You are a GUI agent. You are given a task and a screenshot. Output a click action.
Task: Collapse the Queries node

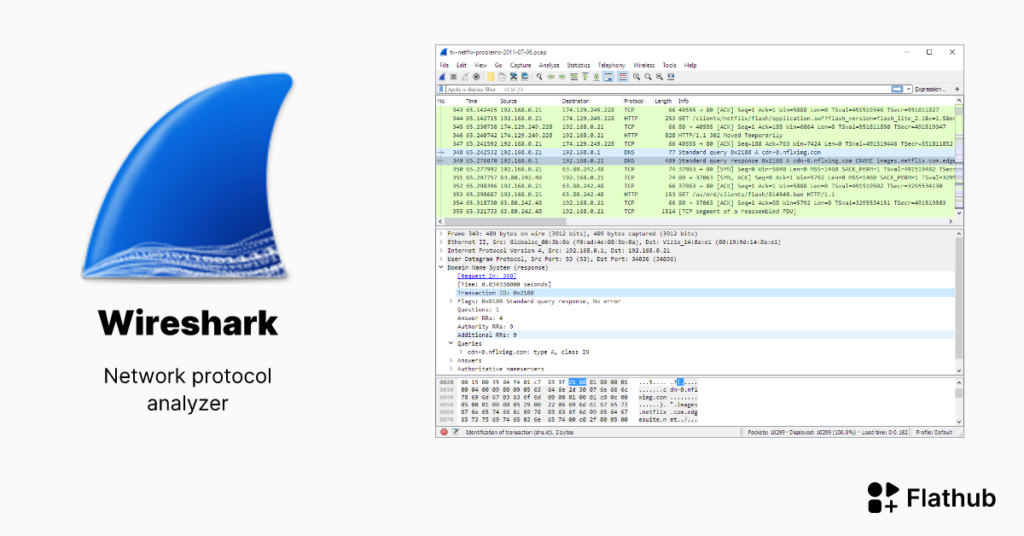[x=451, y=343]
